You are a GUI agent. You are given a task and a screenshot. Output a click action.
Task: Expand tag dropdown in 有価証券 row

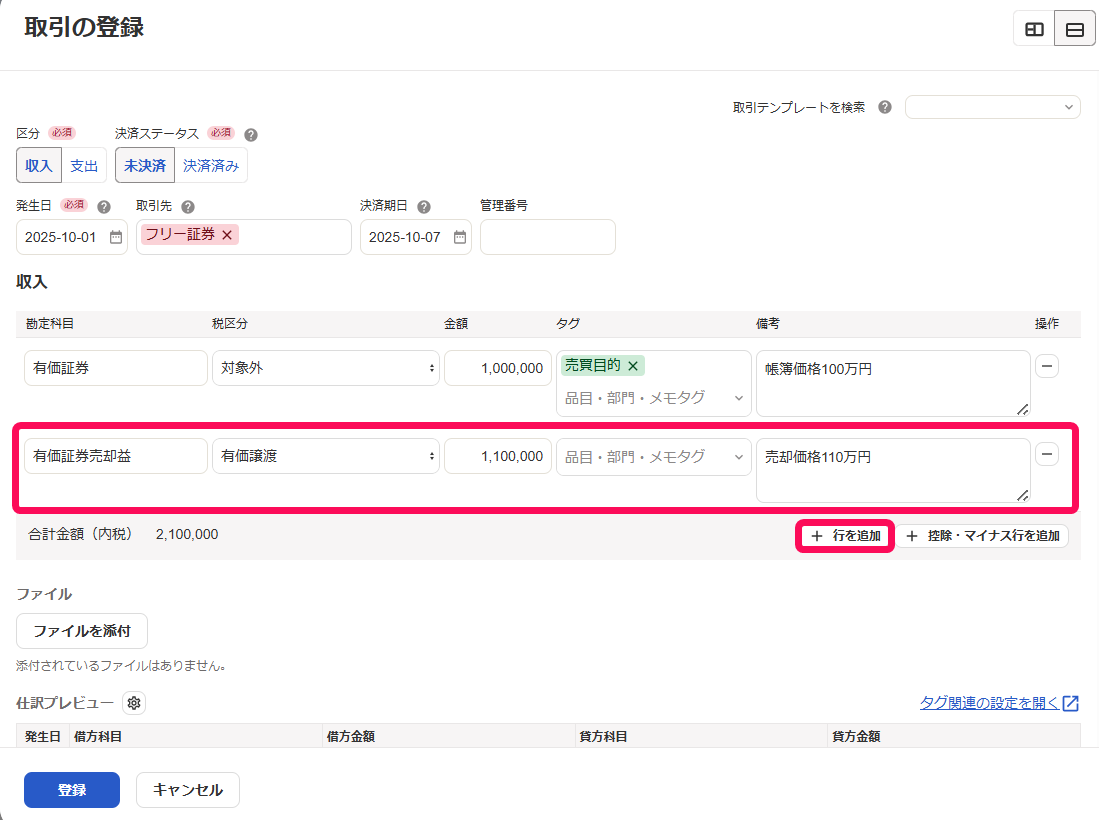click(x=738, y=398)
